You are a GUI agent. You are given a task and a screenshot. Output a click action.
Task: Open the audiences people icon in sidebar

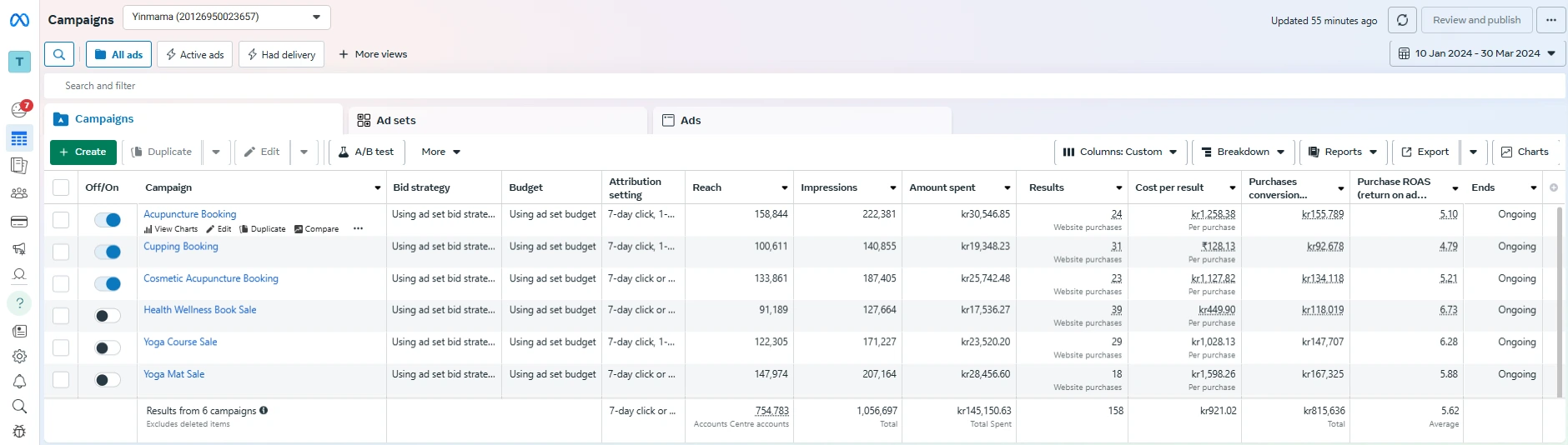coord(19,193)
